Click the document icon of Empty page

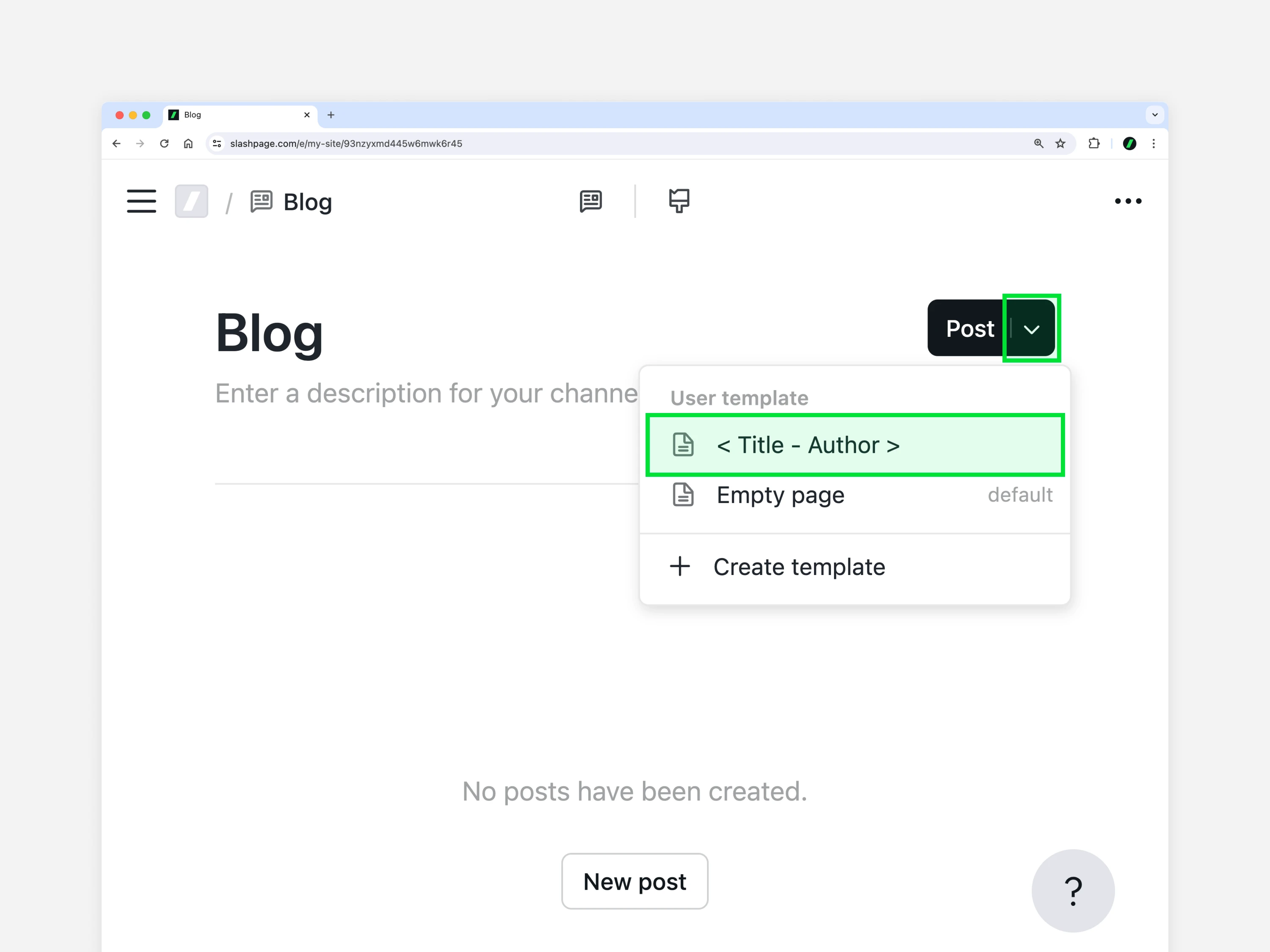point(683,495)
